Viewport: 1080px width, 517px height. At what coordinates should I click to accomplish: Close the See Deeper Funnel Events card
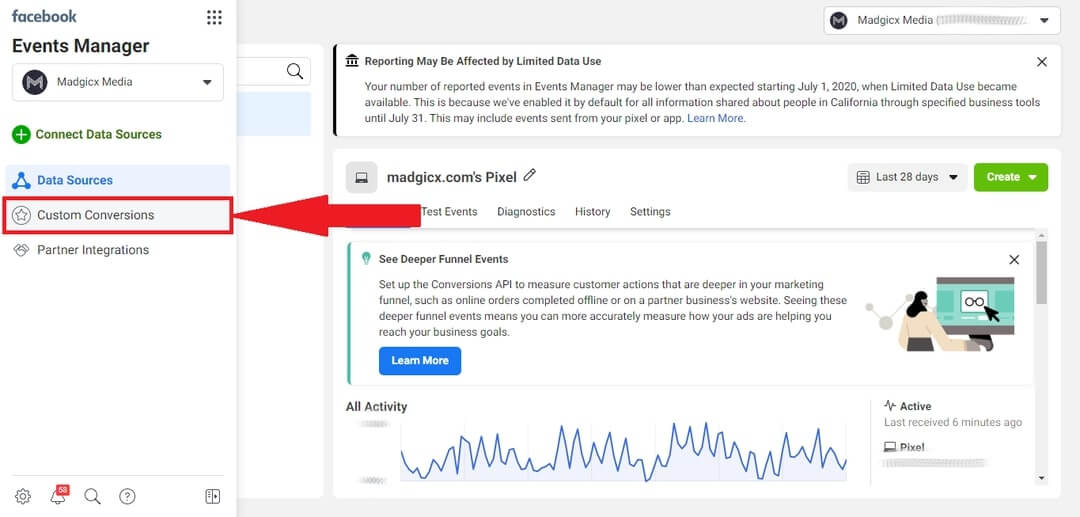tap(1014, 260)
